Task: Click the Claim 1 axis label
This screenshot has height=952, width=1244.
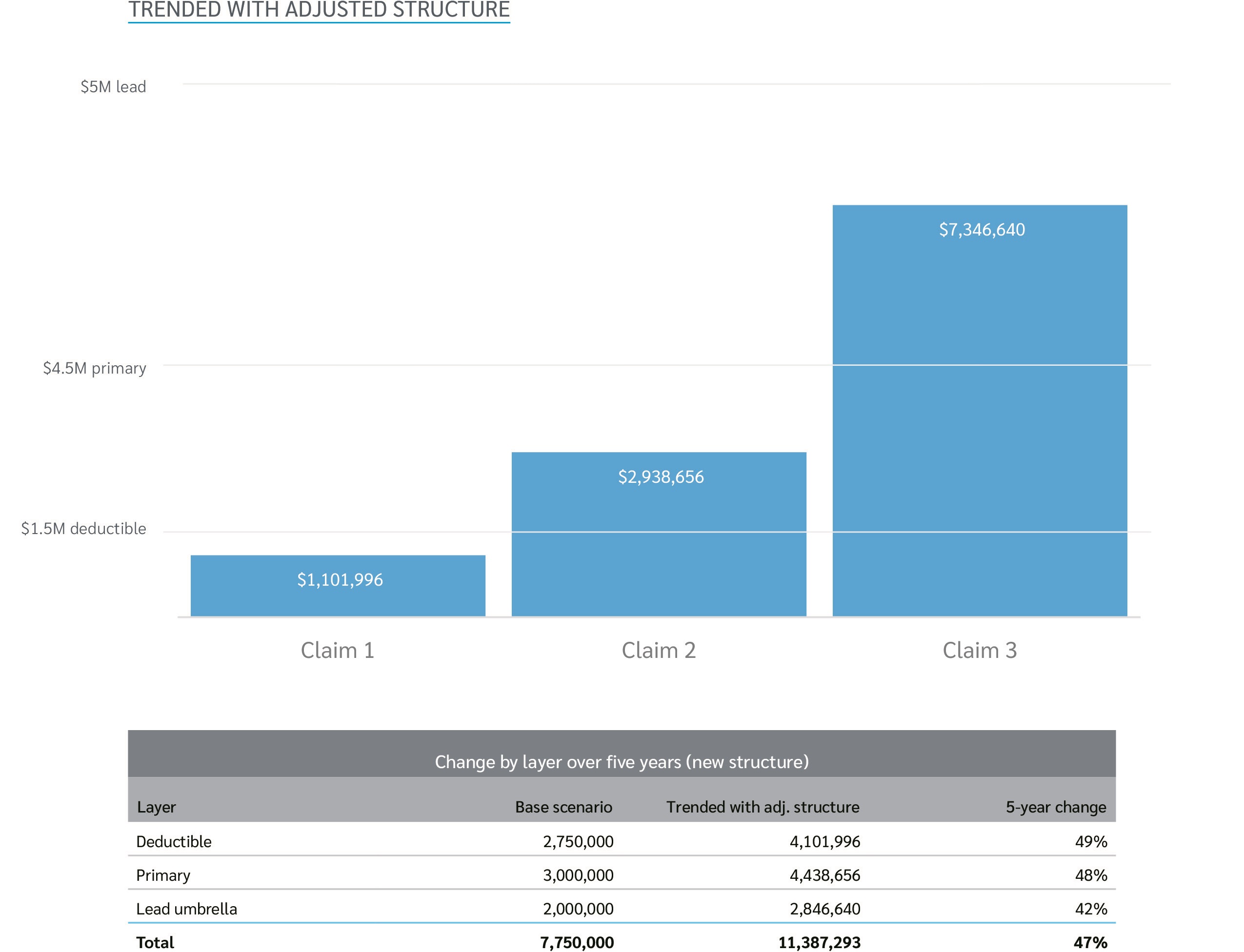Action: [x=337, y=650]
